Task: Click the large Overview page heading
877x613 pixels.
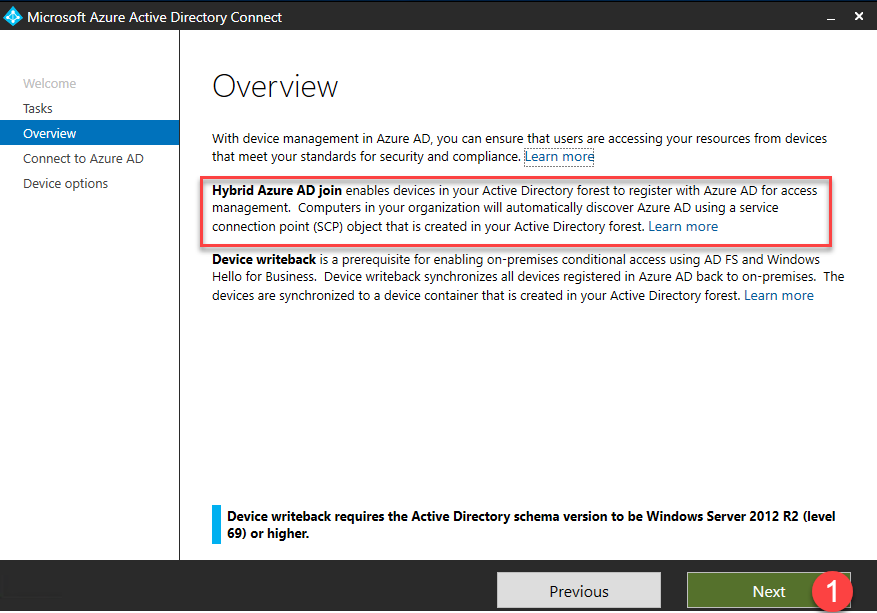Action: 275,86
